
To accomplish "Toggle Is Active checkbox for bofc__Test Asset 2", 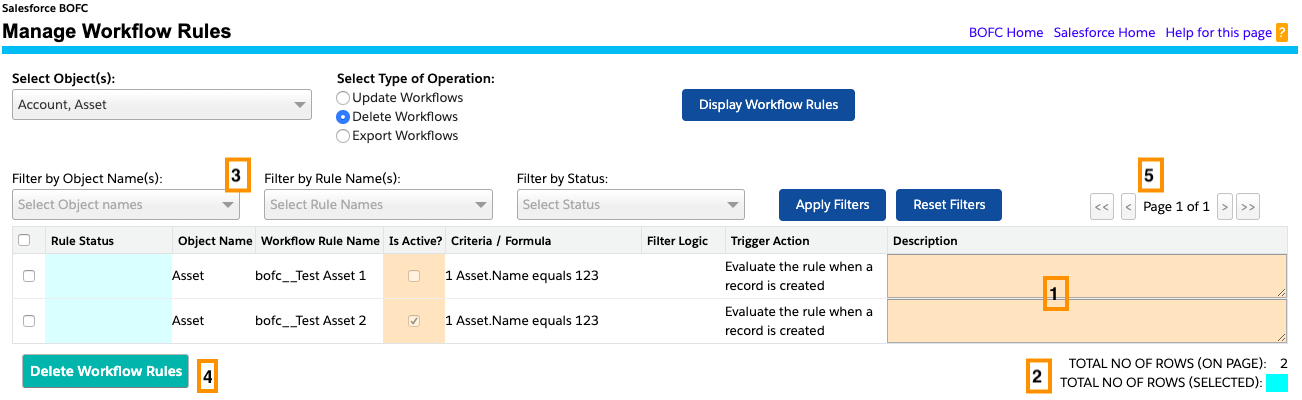I will pos(414,321).
